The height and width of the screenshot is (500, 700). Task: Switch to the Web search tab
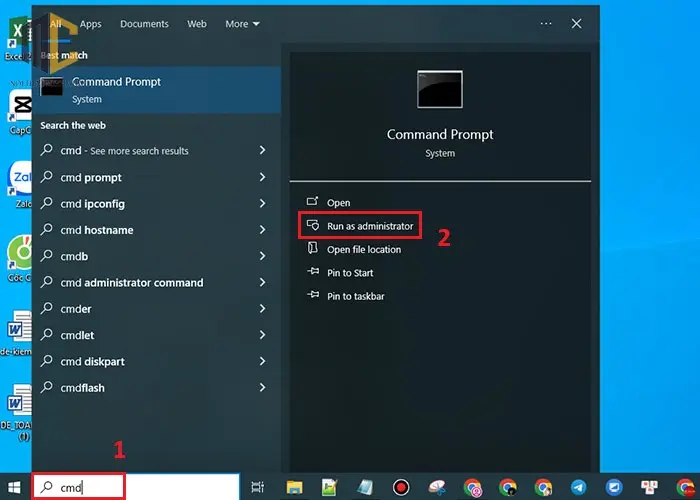tap(197, 24)
